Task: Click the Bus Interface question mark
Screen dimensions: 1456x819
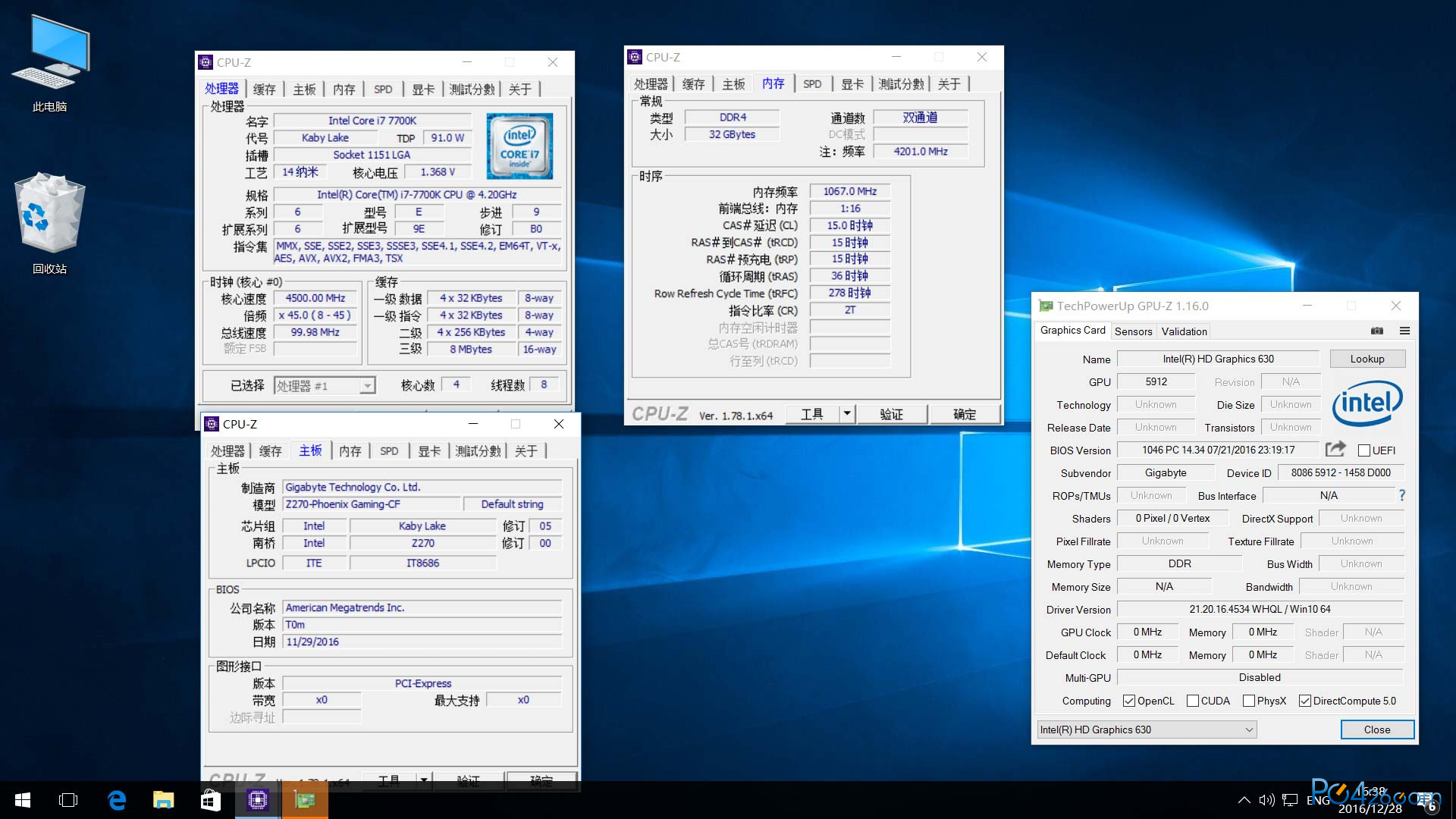Action: [x=1402, y=495]
